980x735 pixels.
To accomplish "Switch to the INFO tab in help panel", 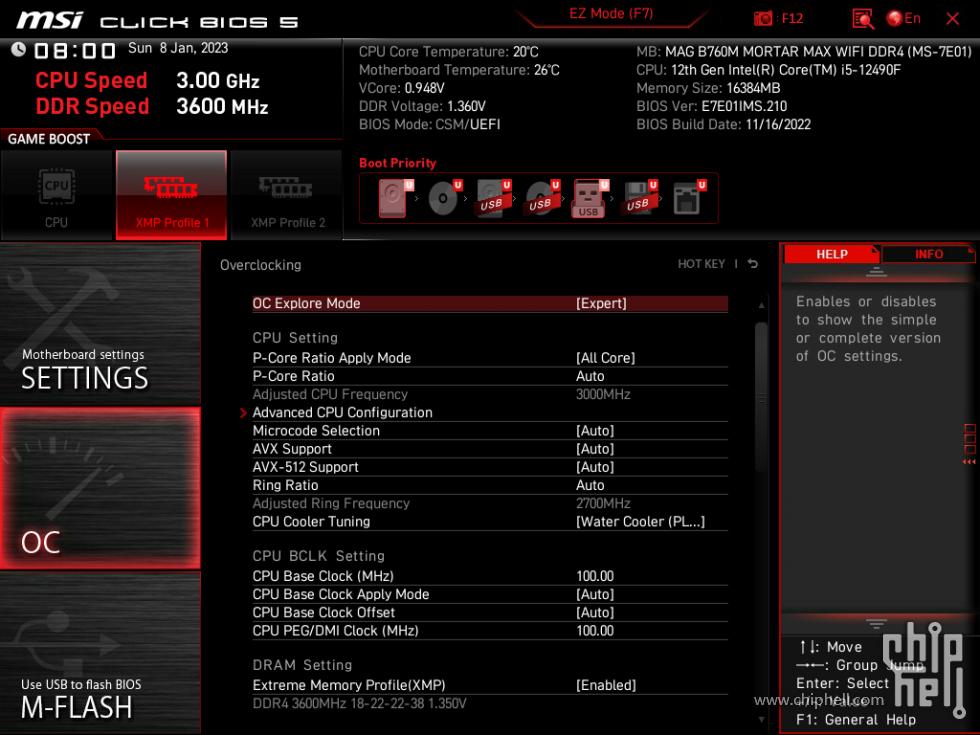I will (928, 253).
